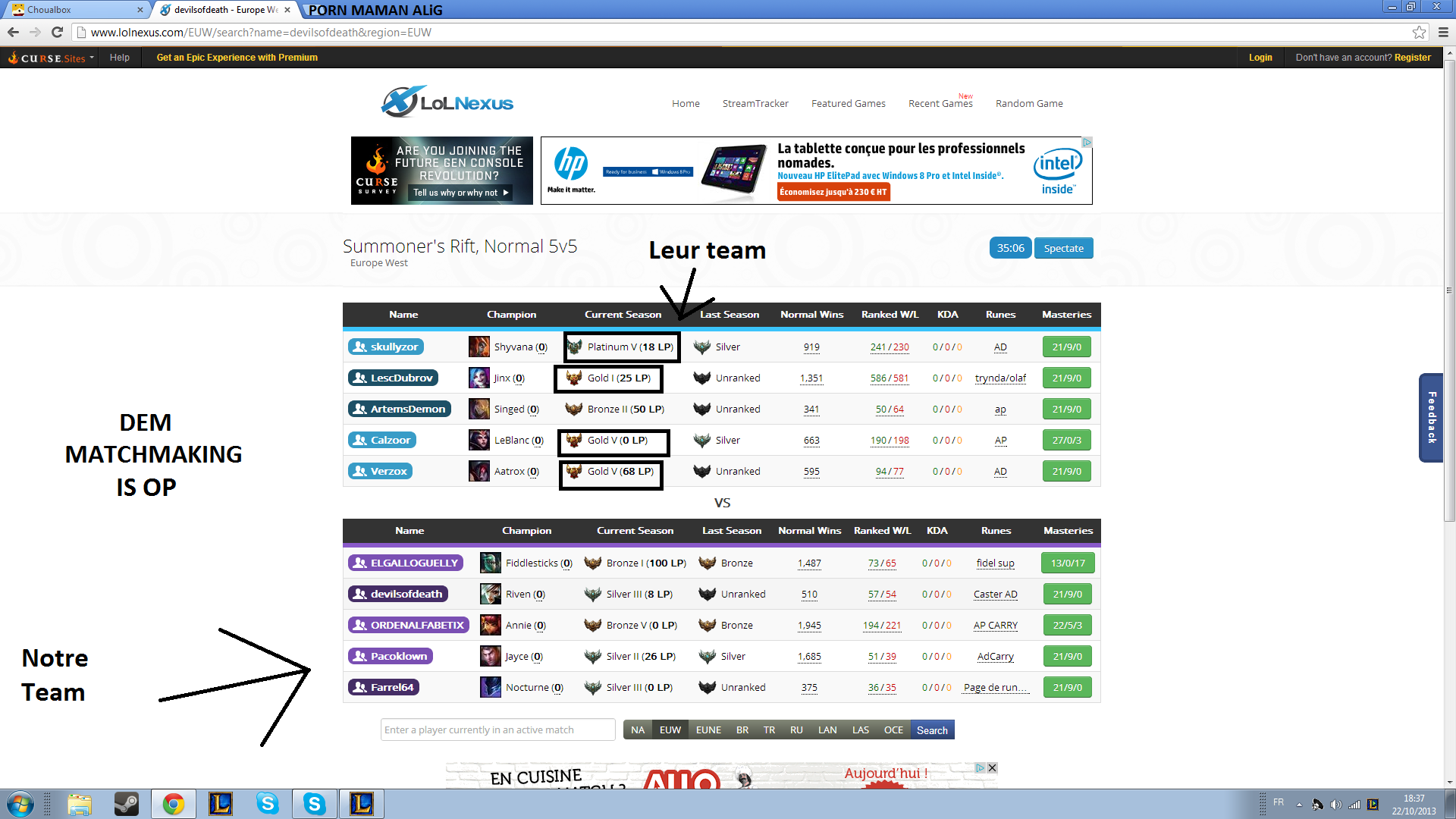Screen dimensions: 1456x819
Task: Open skullyzor's summoner profile
Action: tap(386, 347)
